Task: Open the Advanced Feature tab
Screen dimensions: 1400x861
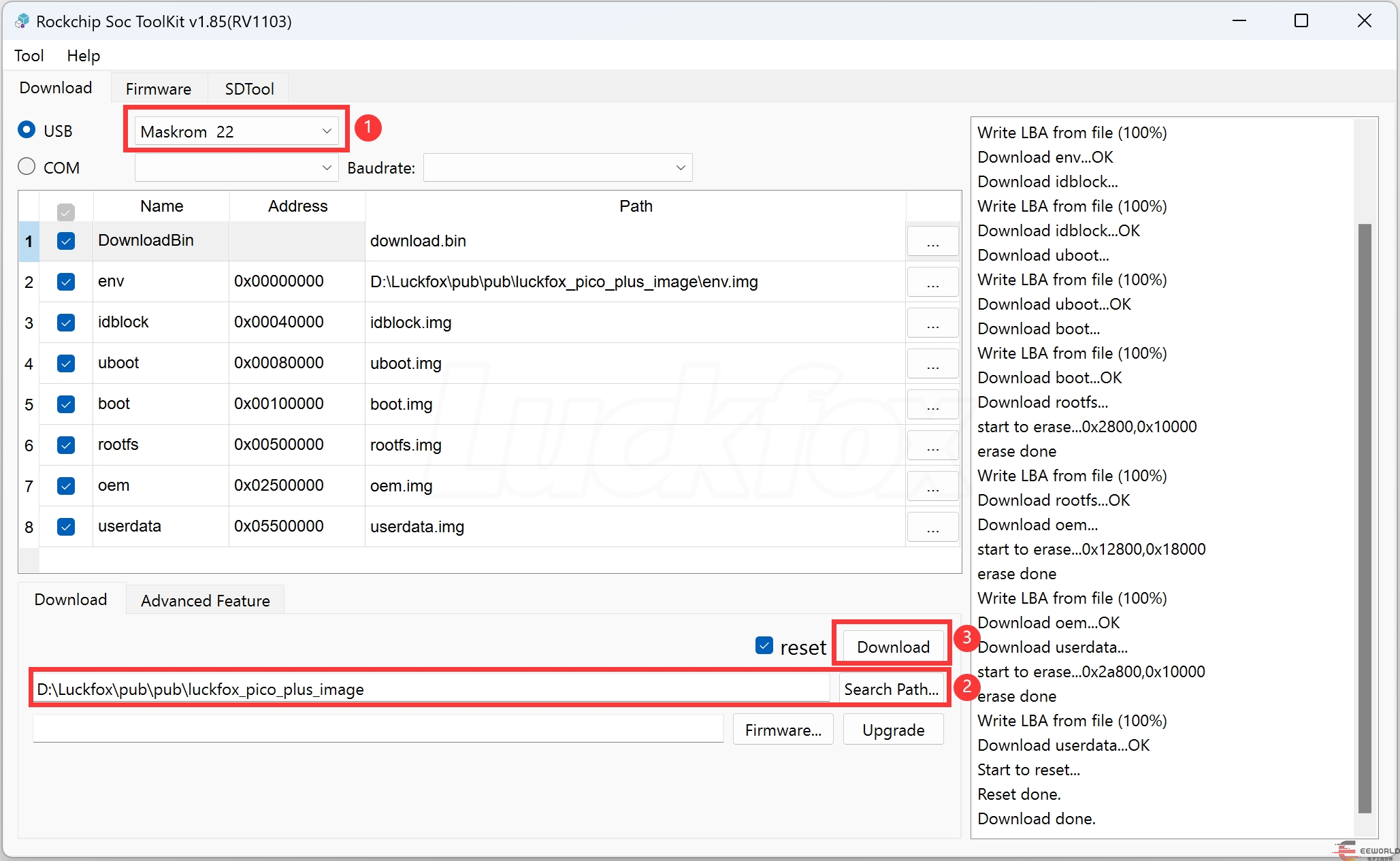Action: (x=205, y=600)
